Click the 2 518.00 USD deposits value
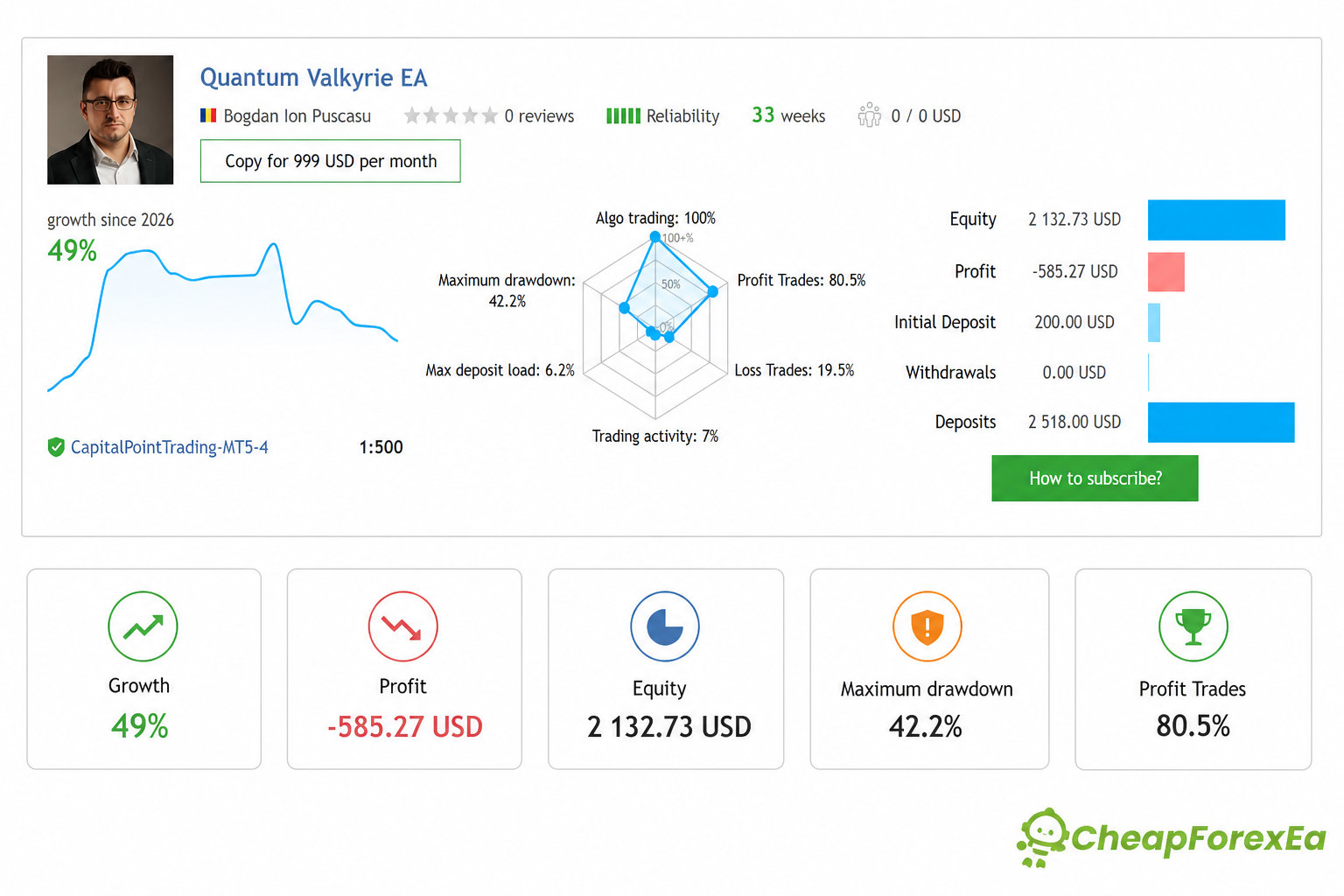The image size is (1344, 896). click(x=1074, y=423)
